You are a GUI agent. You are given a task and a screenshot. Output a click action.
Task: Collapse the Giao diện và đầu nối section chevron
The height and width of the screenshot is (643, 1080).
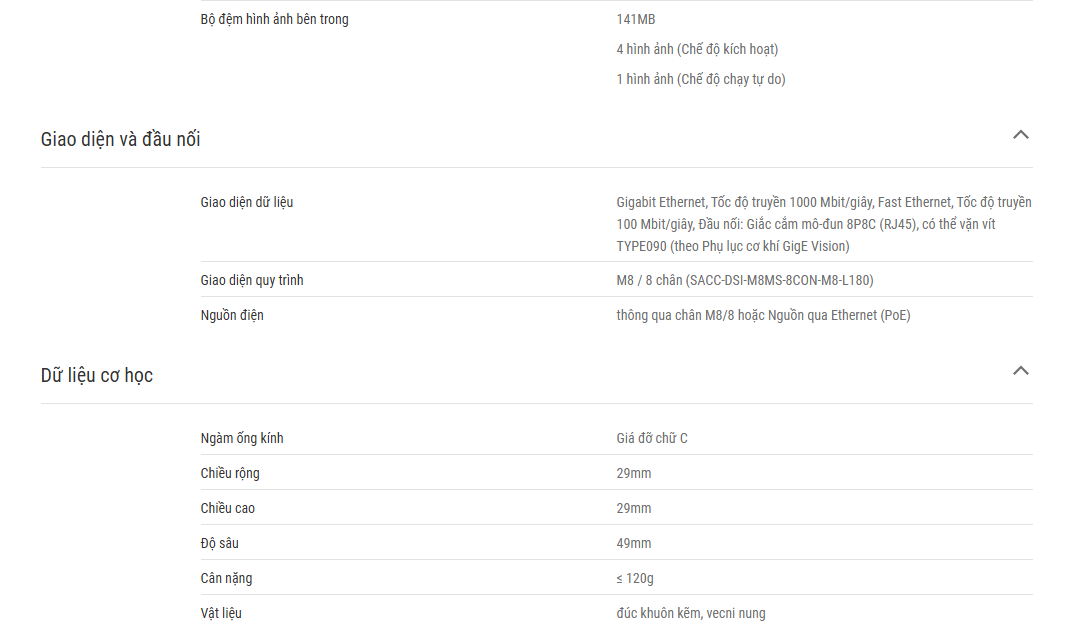[1020, 135]
